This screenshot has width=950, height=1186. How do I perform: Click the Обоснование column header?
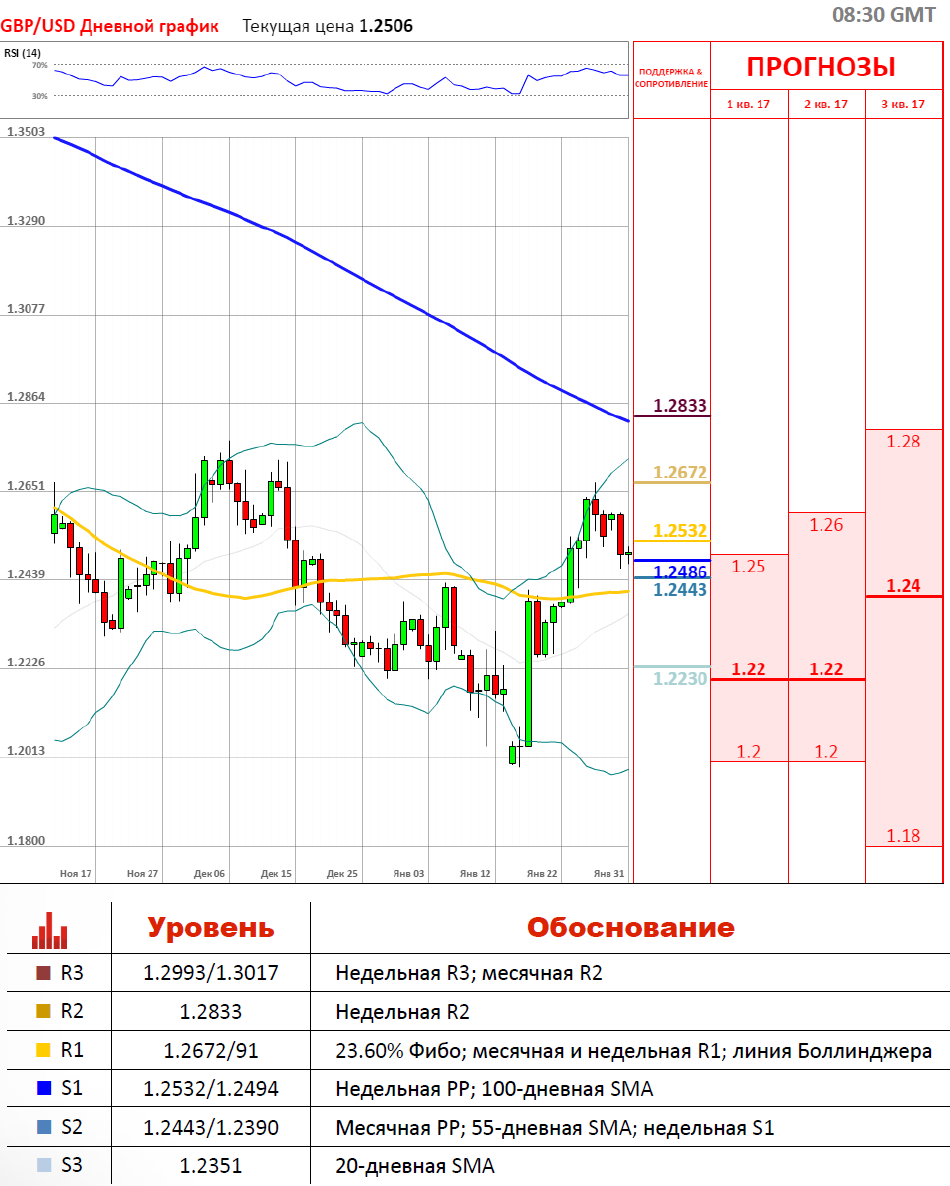tap(630, 927)
